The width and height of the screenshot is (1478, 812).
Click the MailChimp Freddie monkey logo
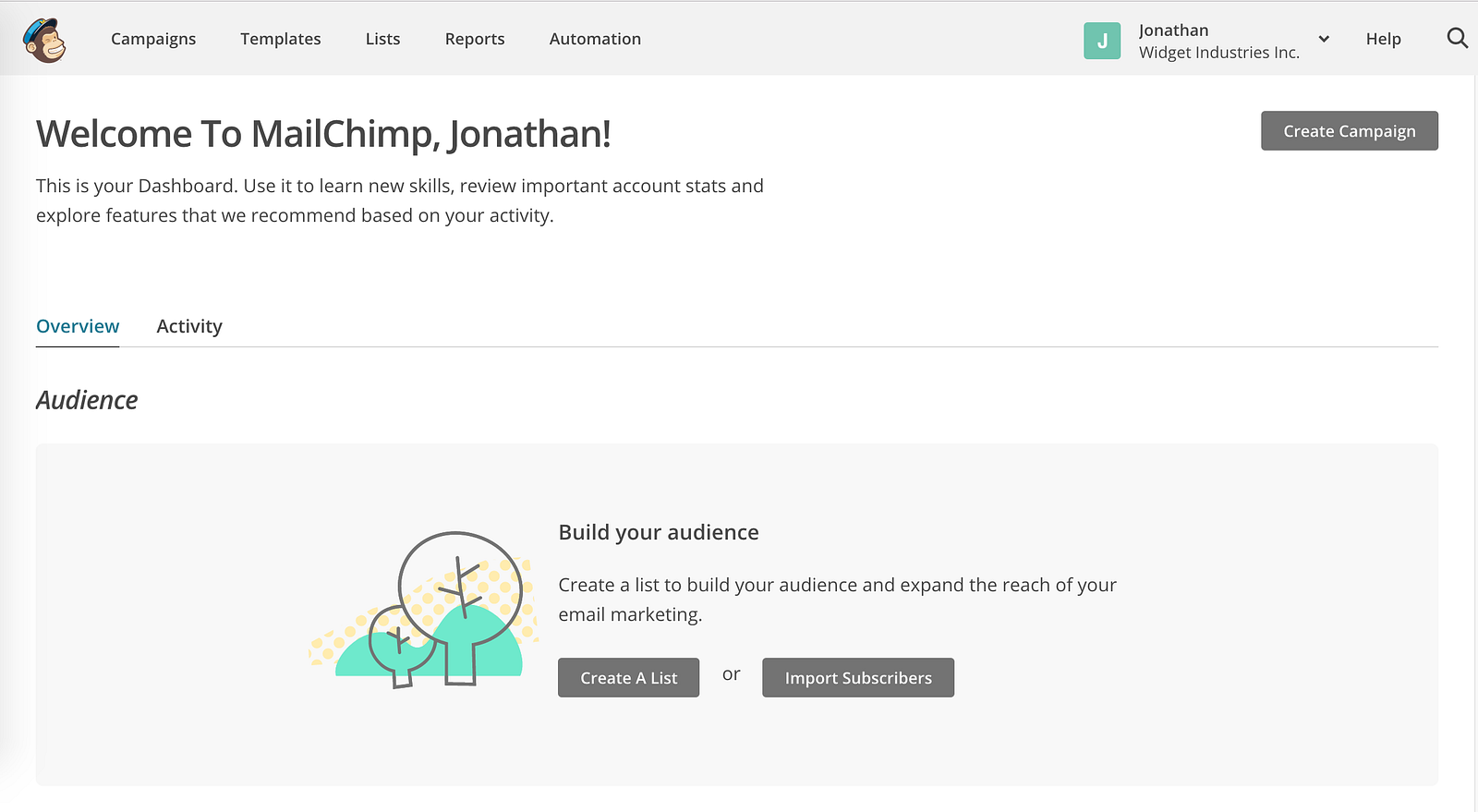point(44,40)
